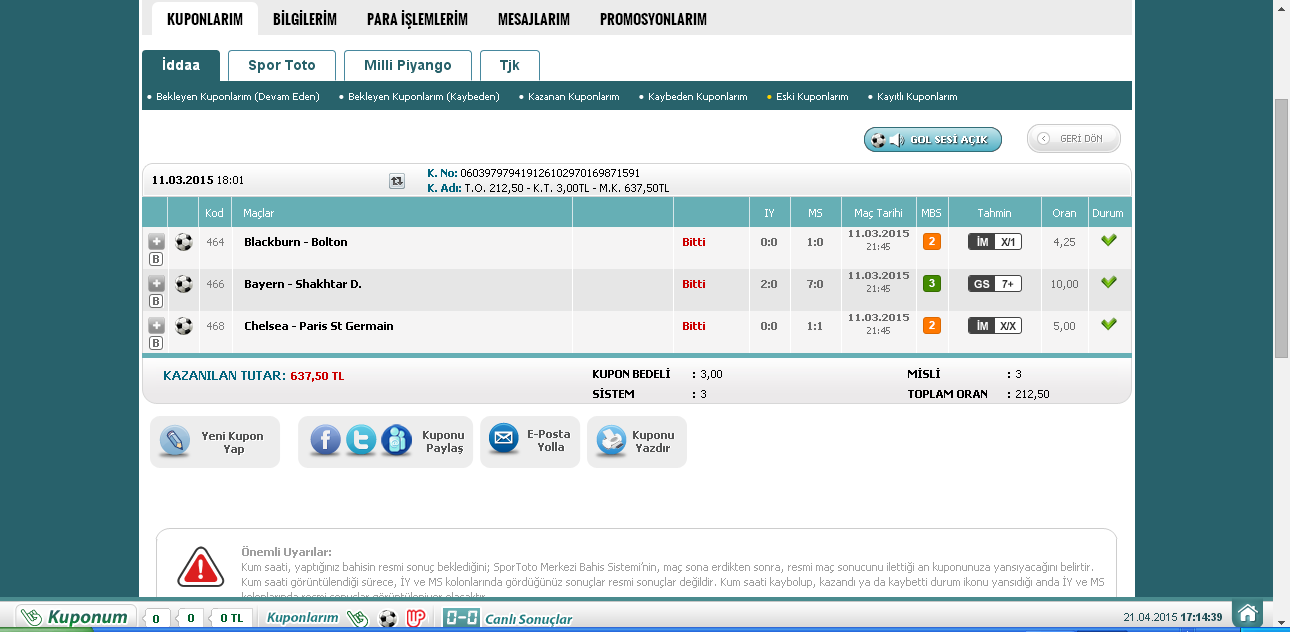The image size is (1290, 632).
Task: Open the PARA İŞLEMLERİM main tab
Action: pos(417,19)
